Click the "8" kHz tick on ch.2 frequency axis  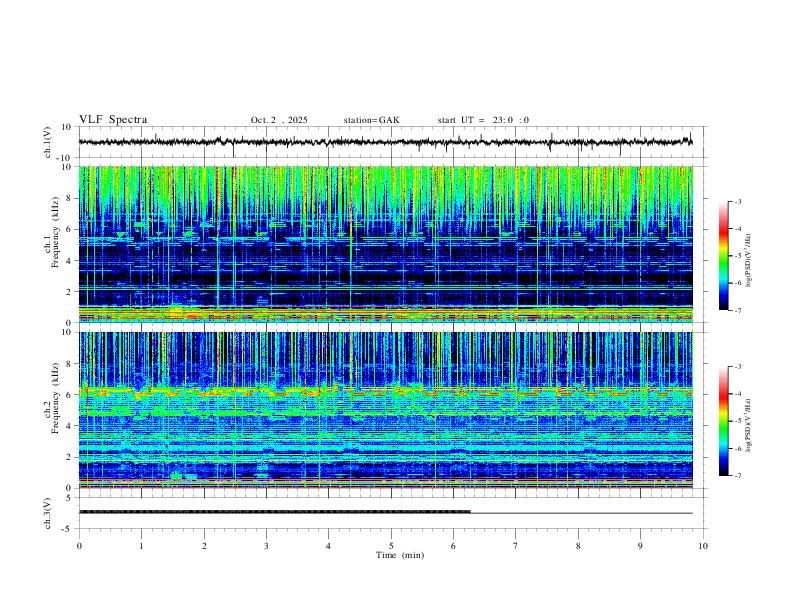(x=70, y=364)
